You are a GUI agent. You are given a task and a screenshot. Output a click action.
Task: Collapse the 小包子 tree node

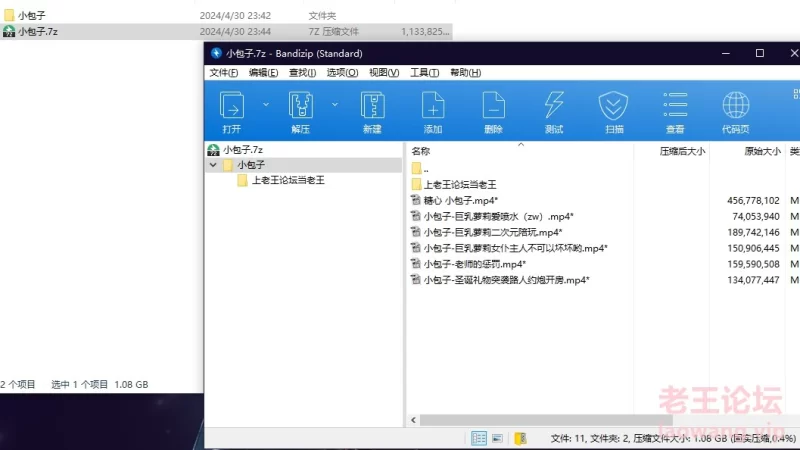[x=213, y=165]
